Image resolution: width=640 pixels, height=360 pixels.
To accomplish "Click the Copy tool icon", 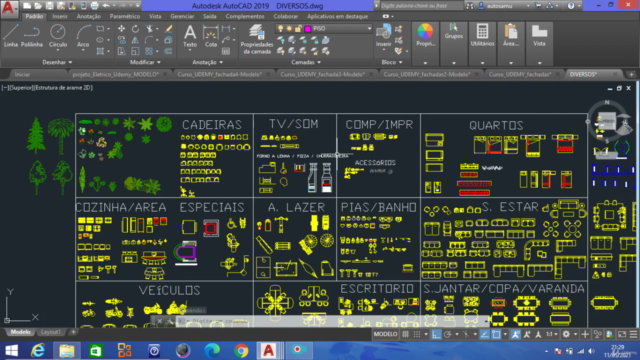I will [122, 40].
